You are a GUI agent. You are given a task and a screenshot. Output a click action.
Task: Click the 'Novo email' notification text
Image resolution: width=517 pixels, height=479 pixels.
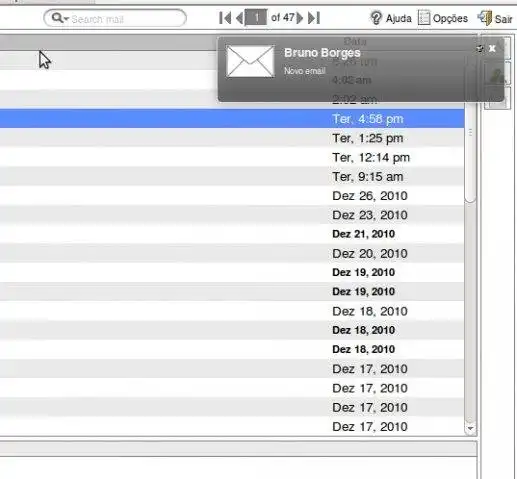[305, 71]
